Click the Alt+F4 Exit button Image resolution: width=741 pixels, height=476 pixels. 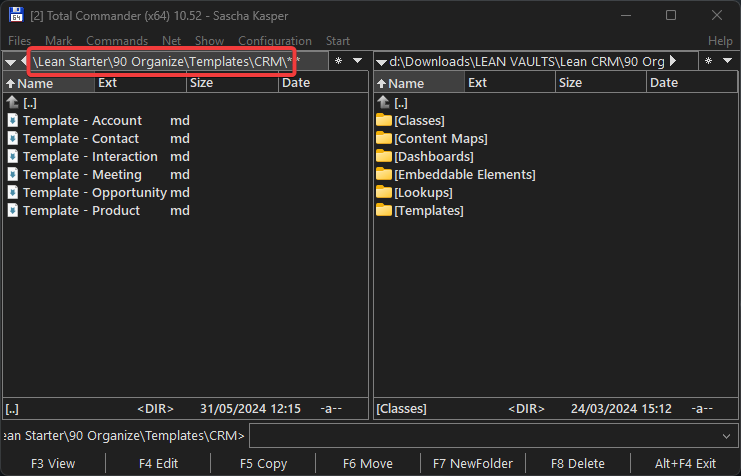click(x=685, y=464)
